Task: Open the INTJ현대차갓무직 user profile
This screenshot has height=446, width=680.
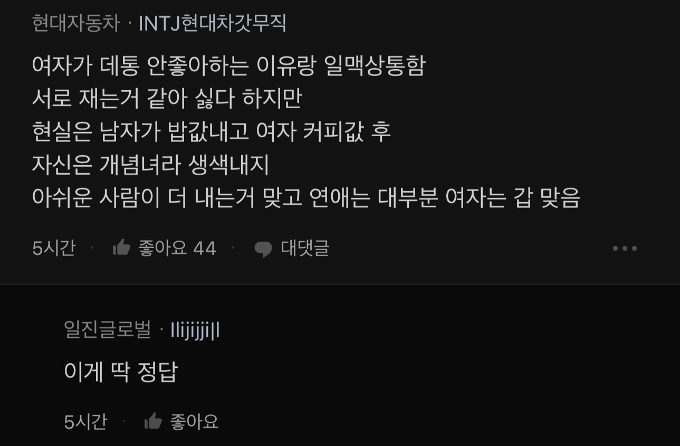Action: 212,22
